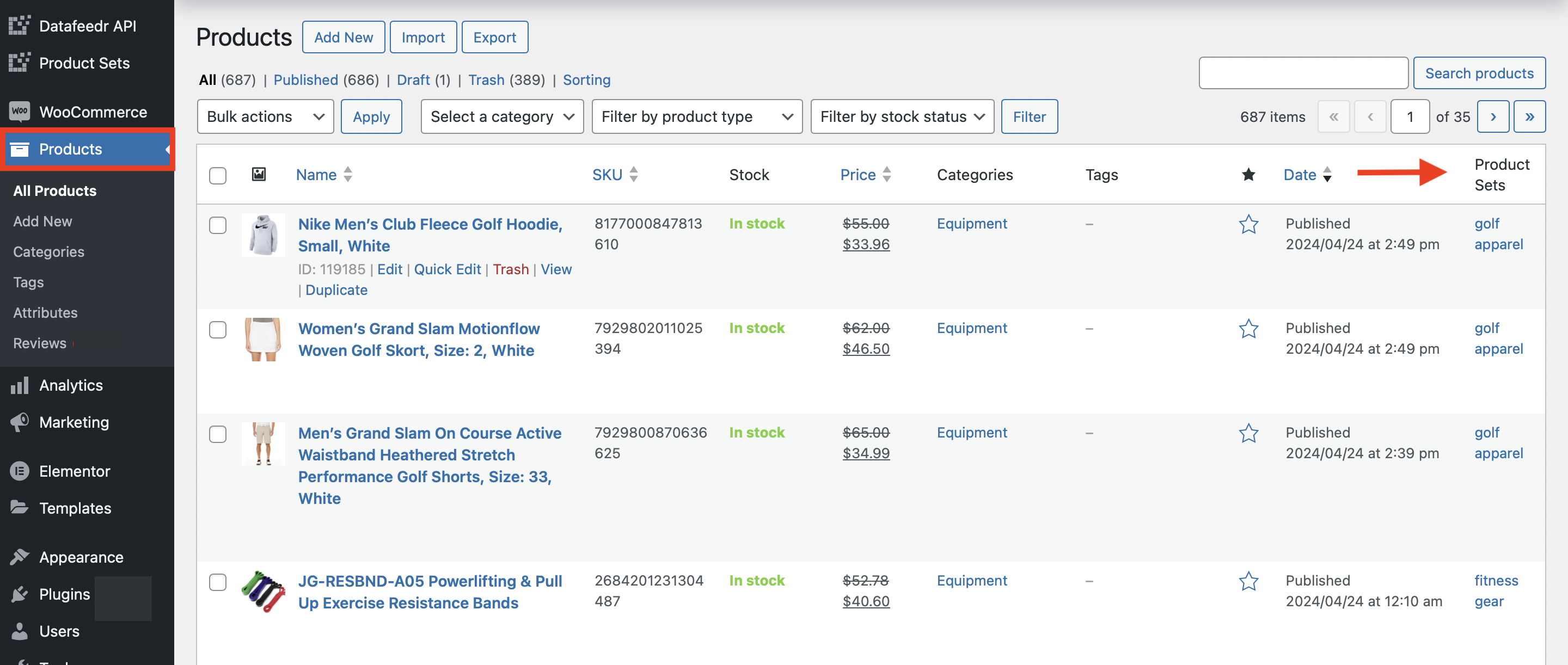Toggle featured star for Nike Hoodie
This screenshot has height=665, width=1568.
1248,224
